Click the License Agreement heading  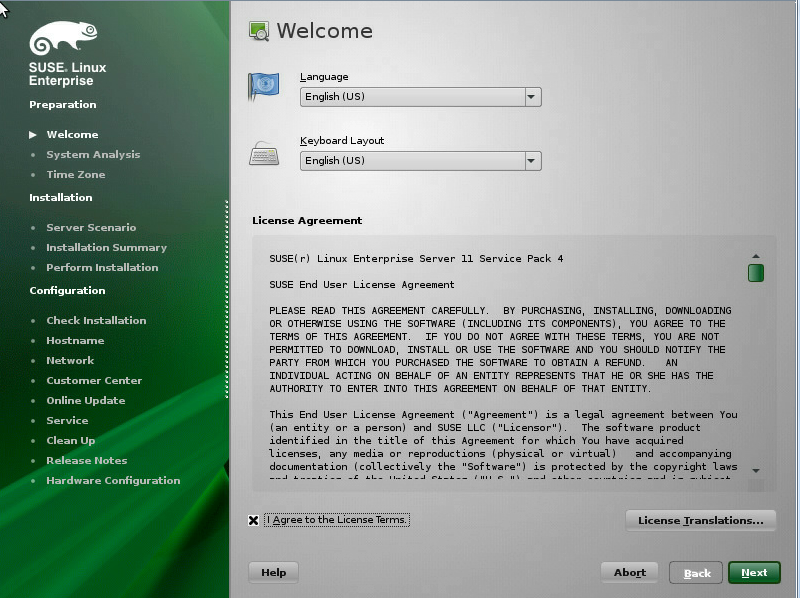pyautogui.click(x=307, y=220)
